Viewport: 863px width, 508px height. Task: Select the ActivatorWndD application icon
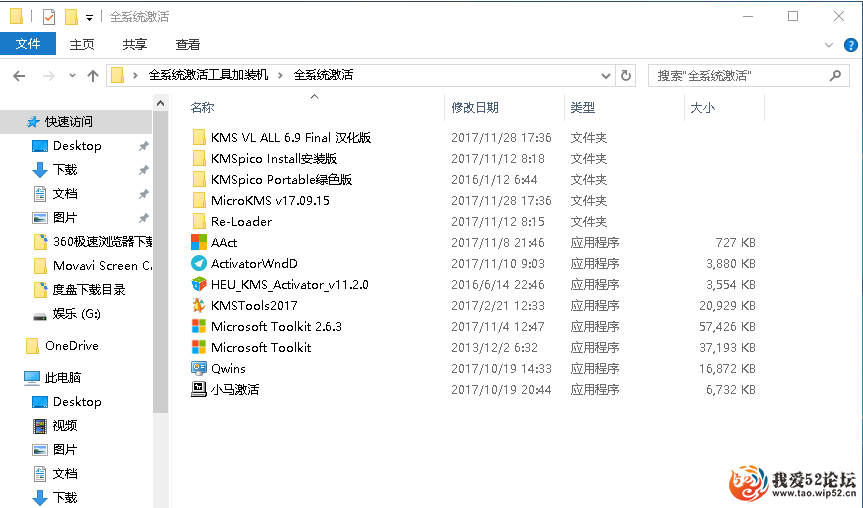(199, 263)
